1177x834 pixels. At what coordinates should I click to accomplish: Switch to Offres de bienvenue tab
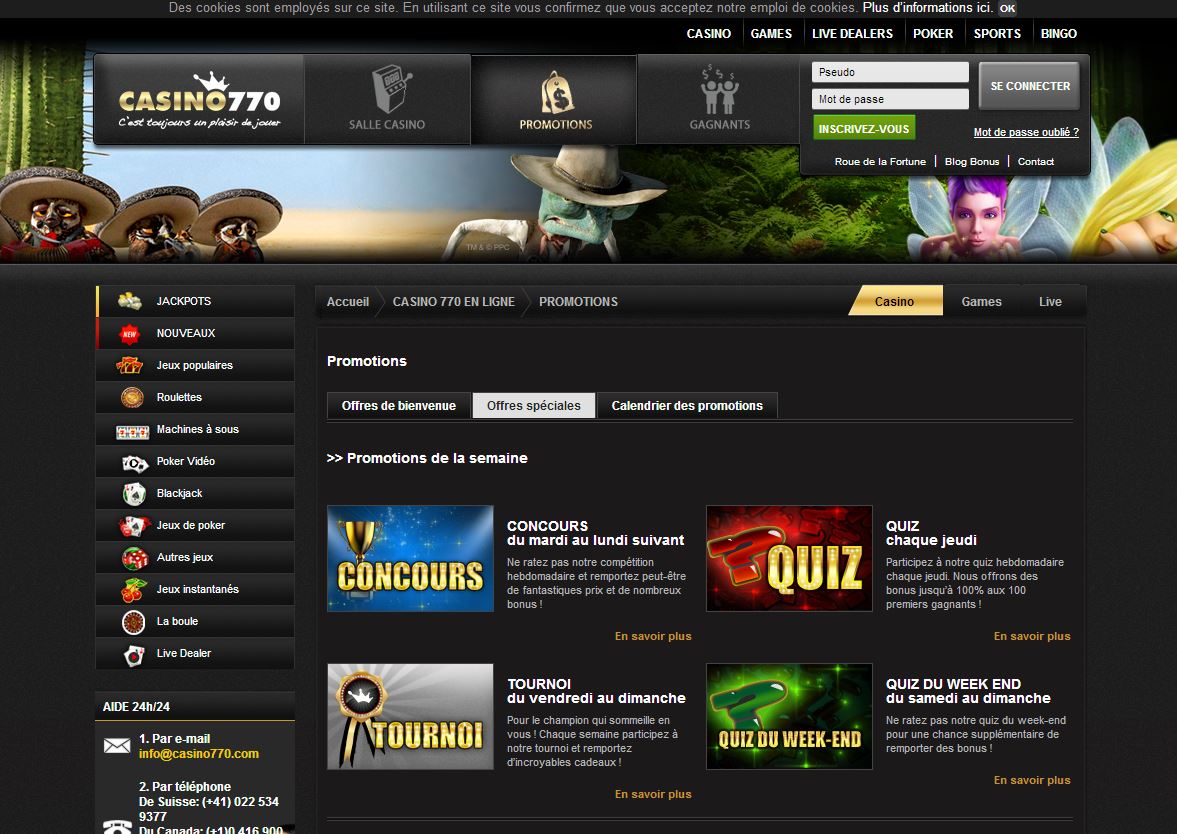click(399, 405)
